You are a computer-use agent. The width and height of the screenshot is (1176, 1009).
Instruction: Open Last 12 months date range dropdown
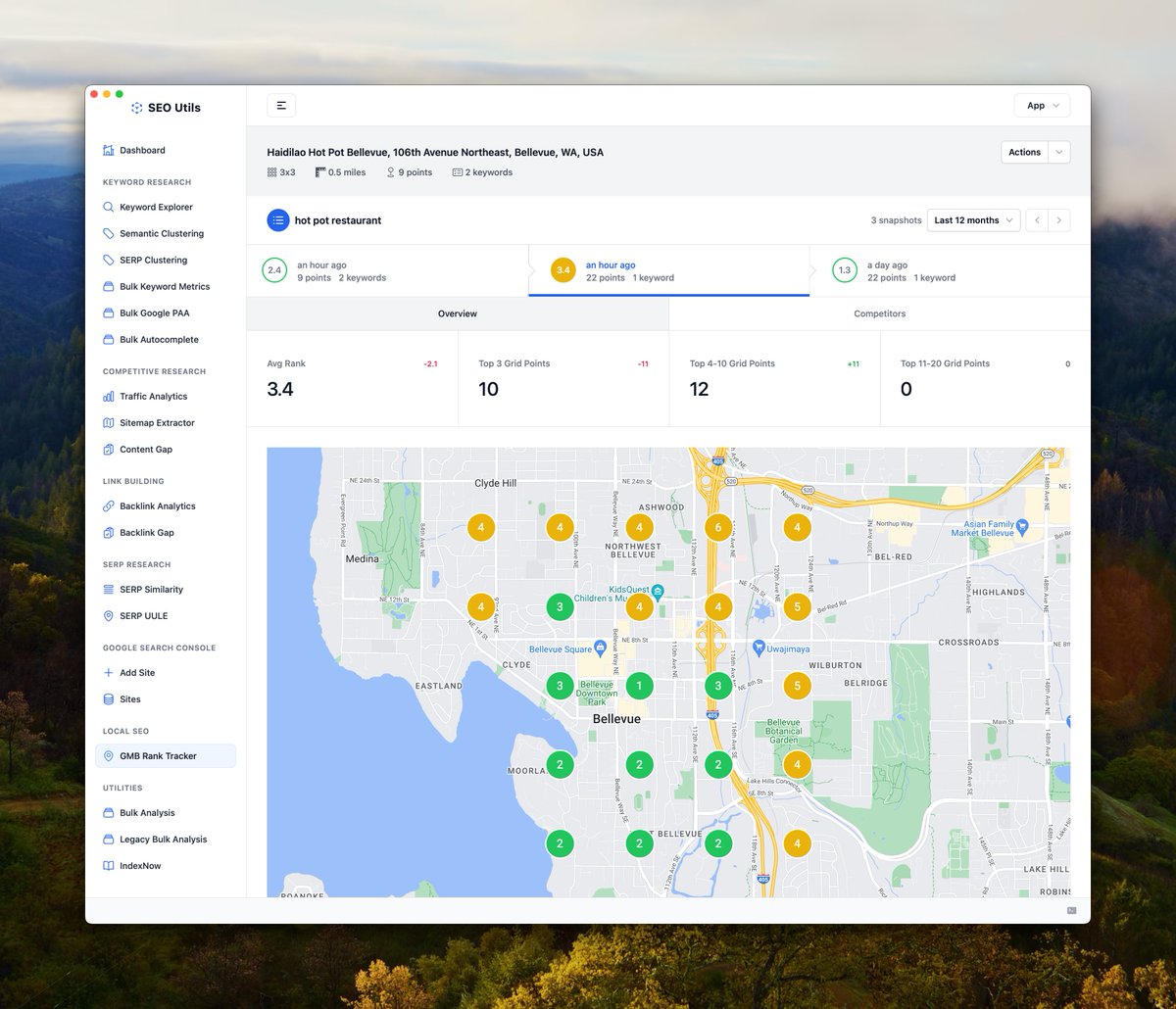coord(973,220)
